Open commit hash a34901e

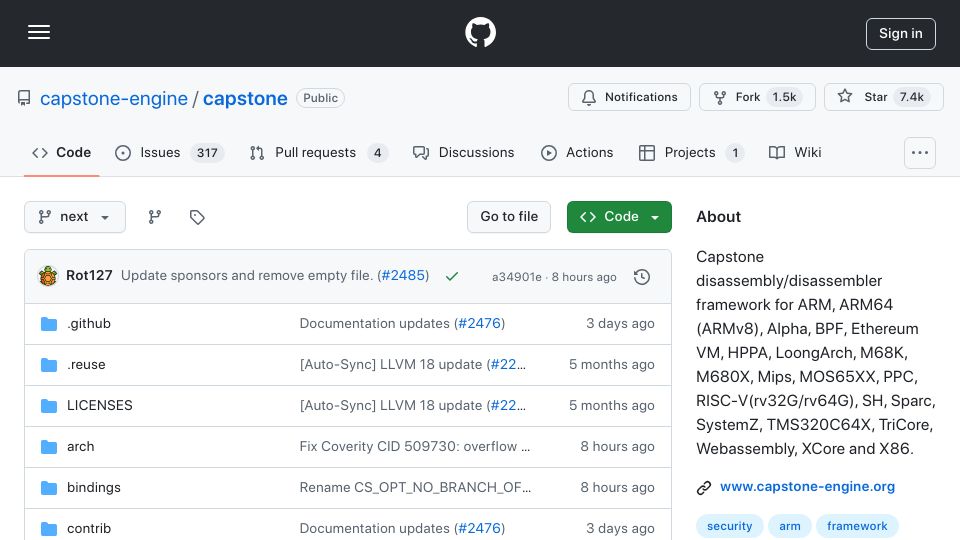pos(517,277)
